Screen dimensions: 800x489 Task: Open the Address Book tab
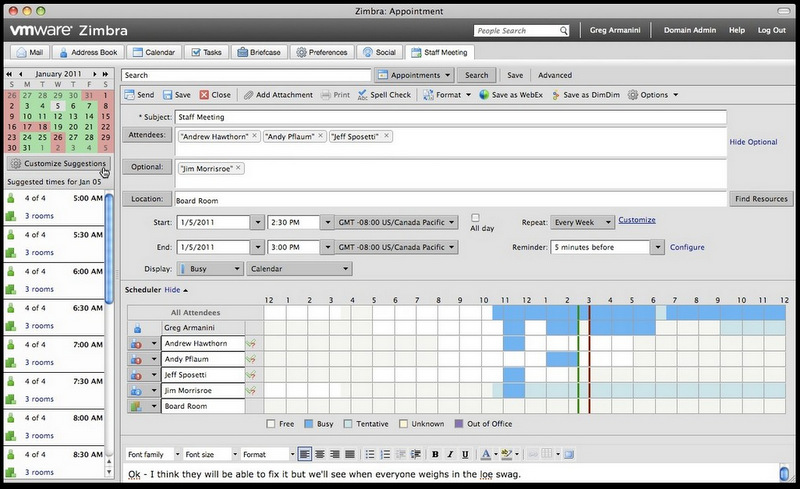(88, 52)
